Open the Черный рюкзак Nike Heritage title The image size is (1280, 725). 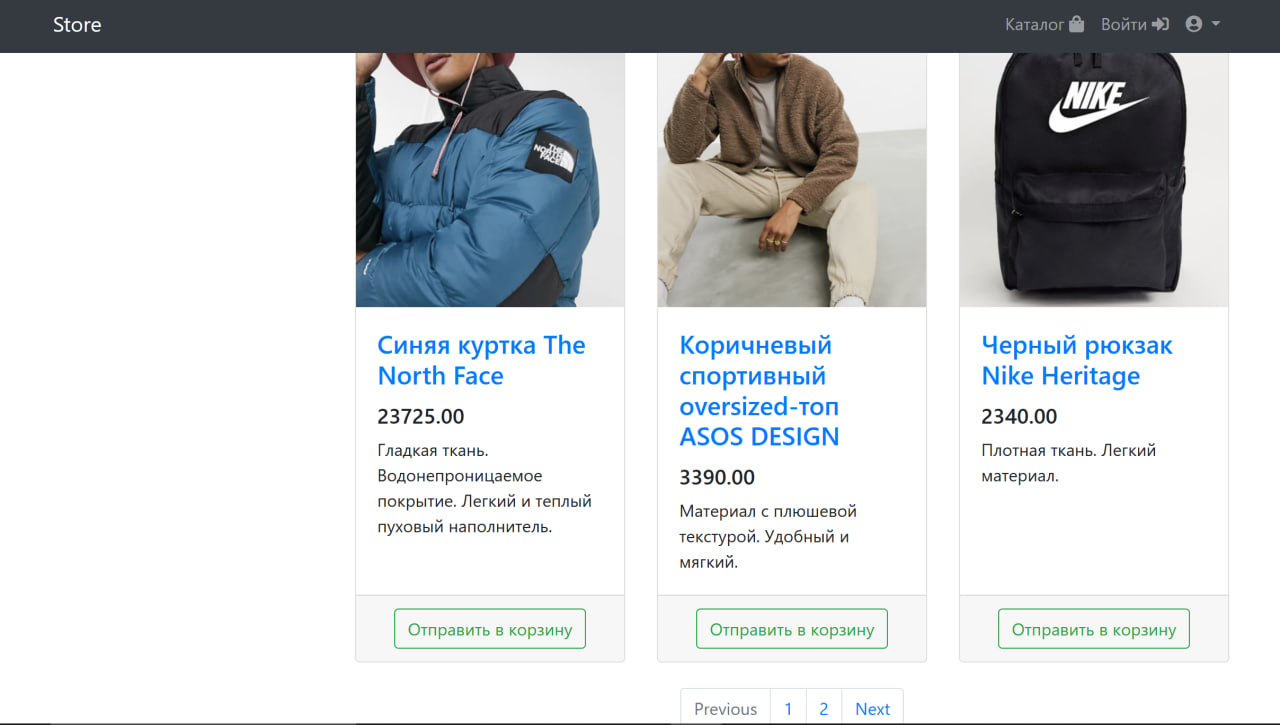click(x=1077, y=360)
